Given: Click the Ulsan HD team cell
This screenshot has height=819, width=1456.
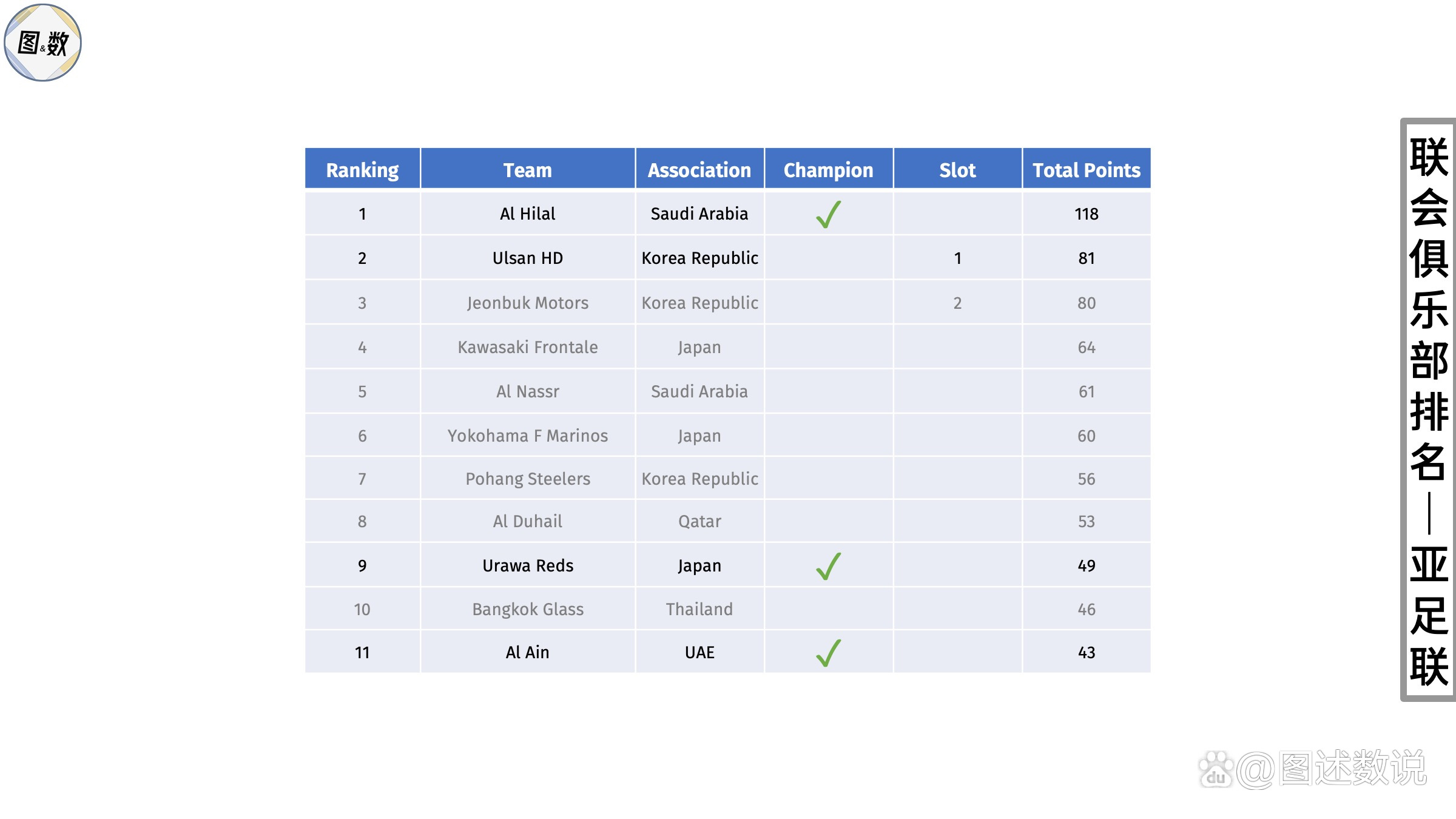Looking at the screenshot, I should (528, 258).
